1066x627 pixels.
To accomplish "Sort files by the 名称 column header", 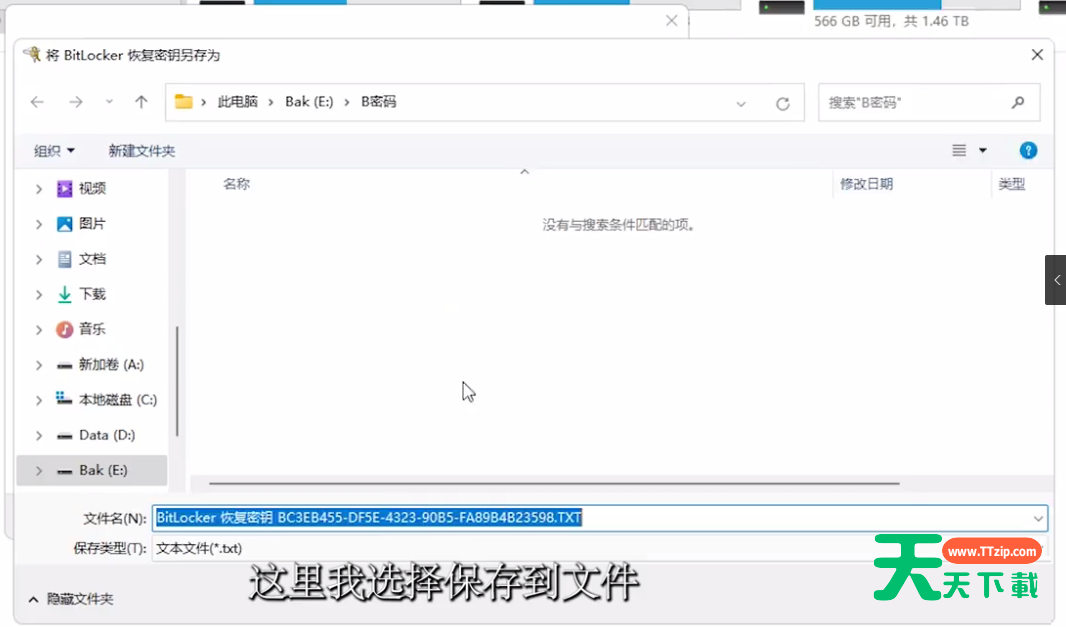I will pos(236,183).
